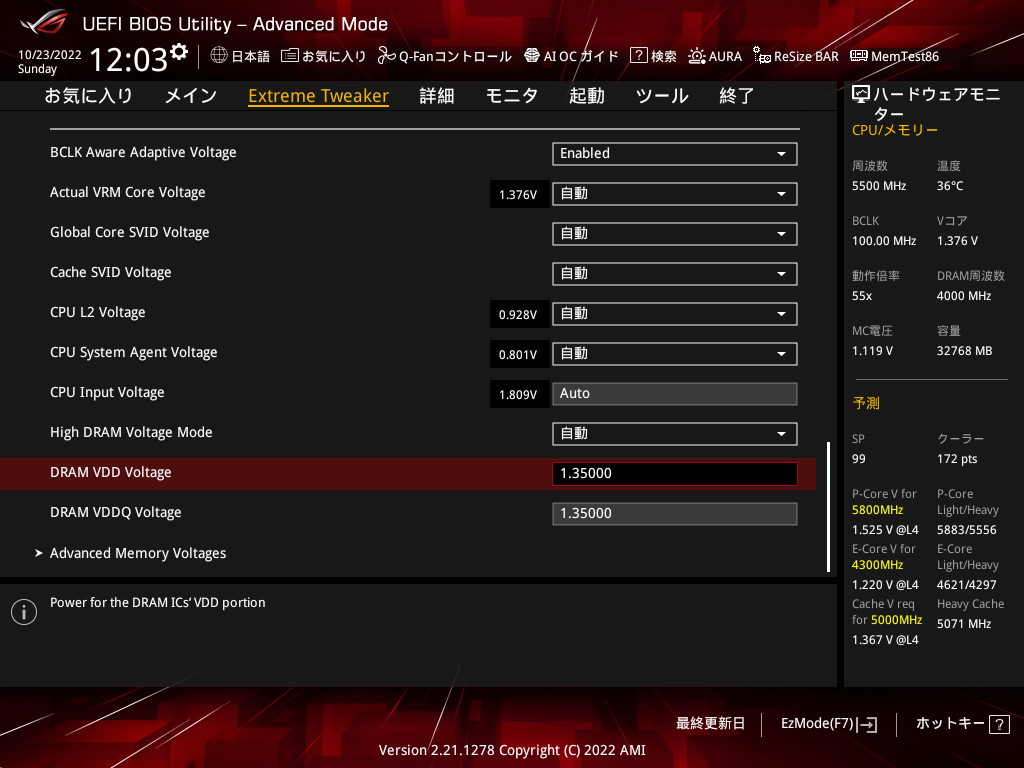Select the Extreme Tweaker tab
The image size is (1024, 768).
pos(319,96)
